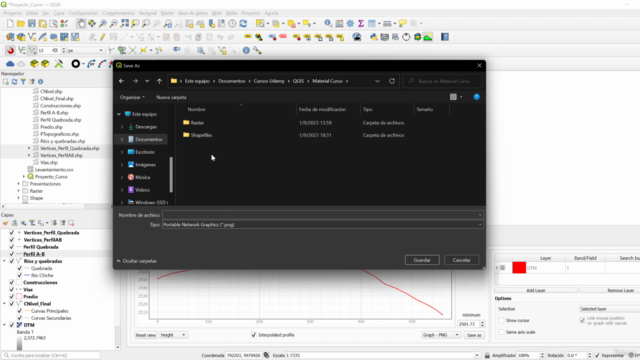Open project with the folder icon
This screenshot has width=640, height=360.
[21, 24]
